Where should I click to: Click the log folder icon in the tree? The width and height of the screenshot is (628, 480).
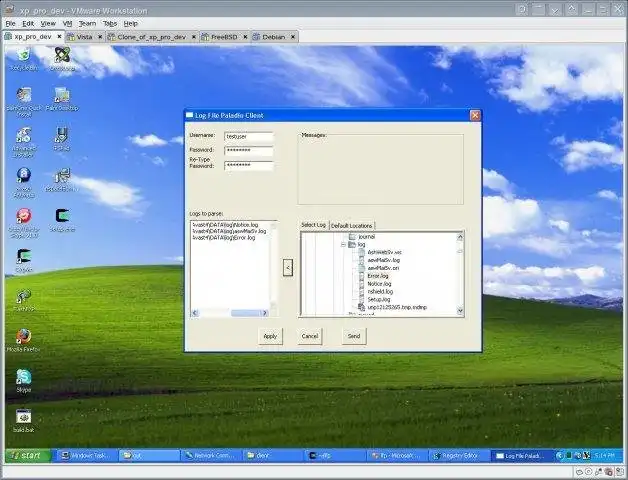(352, 244)
